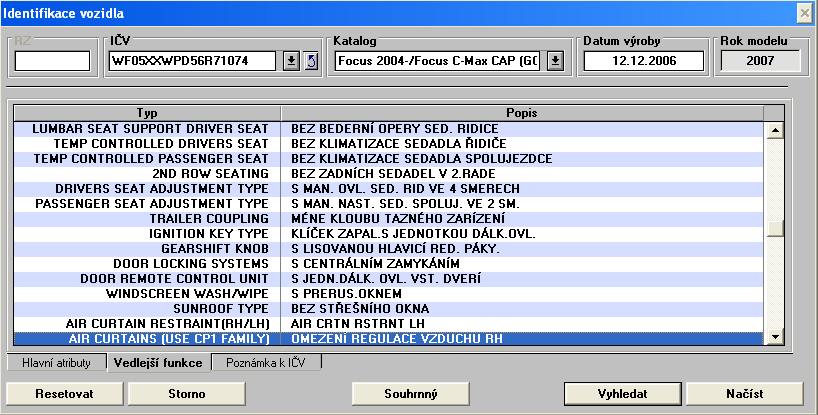Click into the IČV text field

coord(194,61)
